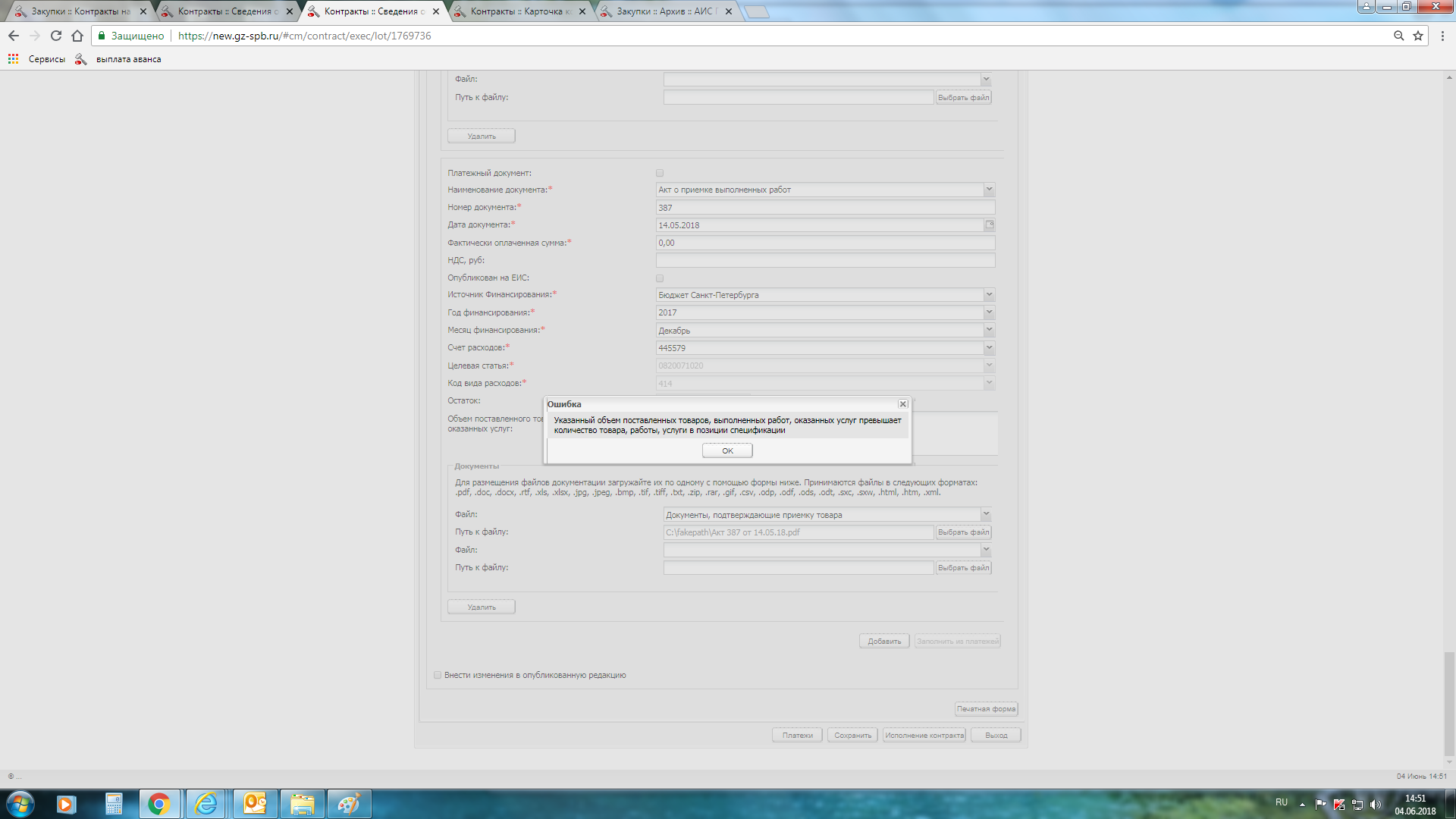Open File Explorer from taskbar
The image size is (1456, 819).
(x=302, y=804)
